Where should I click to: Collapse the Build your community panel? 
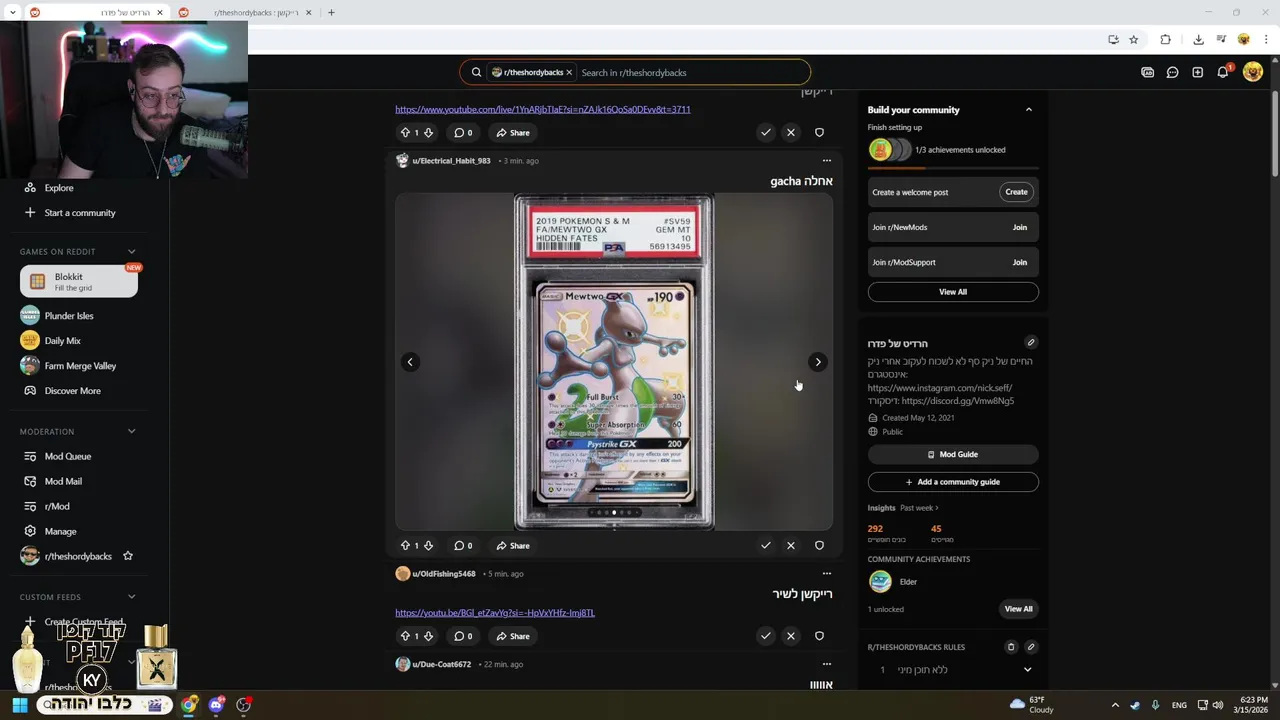point(1029,110)
